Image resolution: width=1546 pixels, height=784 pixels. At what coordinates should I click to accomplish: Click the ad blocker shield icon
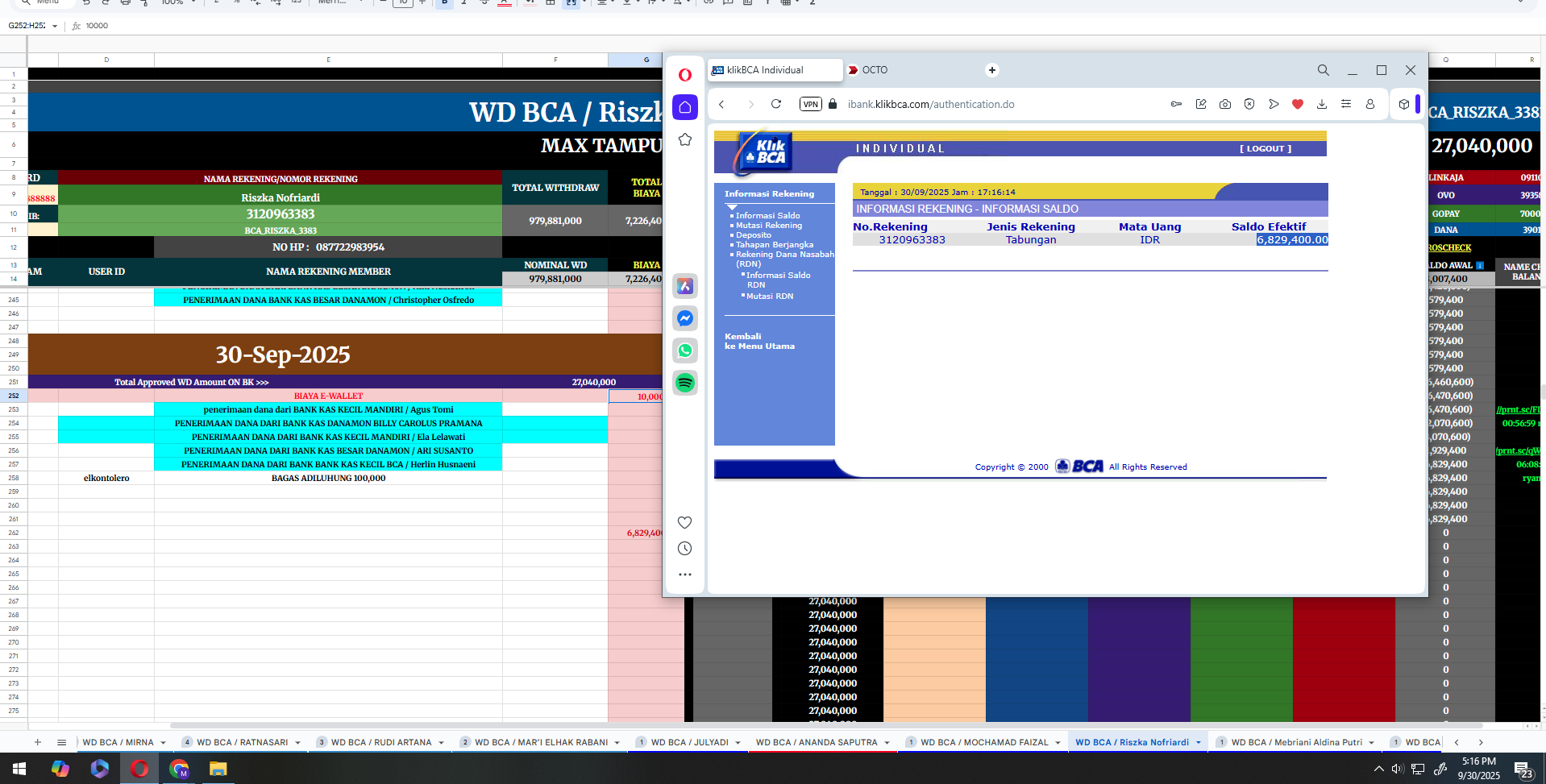pyautogui.click(x=1249, y=104)
